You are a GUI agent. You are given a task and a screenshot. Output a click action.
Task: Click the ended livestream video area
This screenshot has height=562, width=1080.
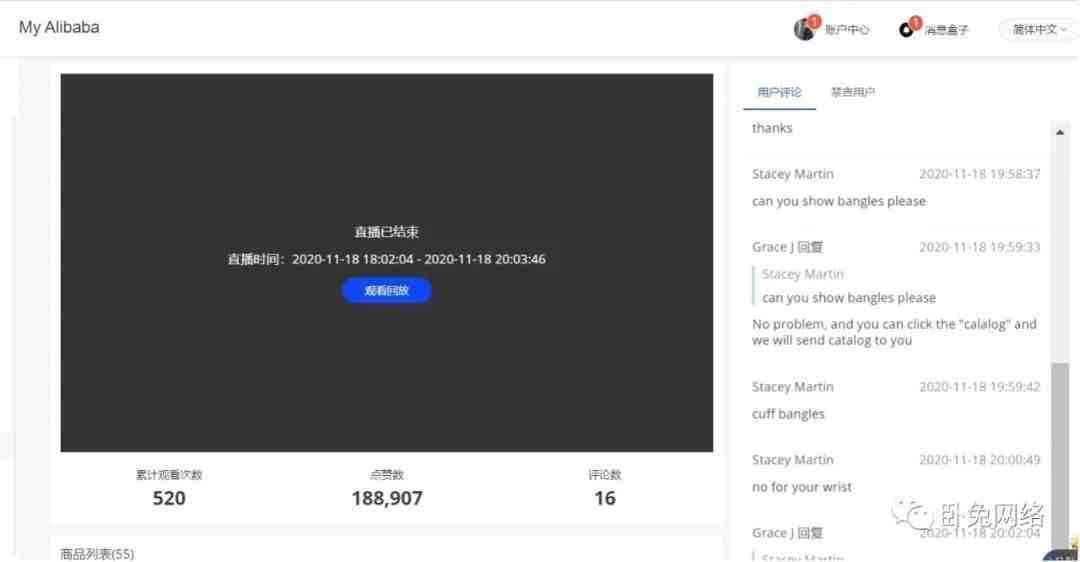[x=386, y=262]
